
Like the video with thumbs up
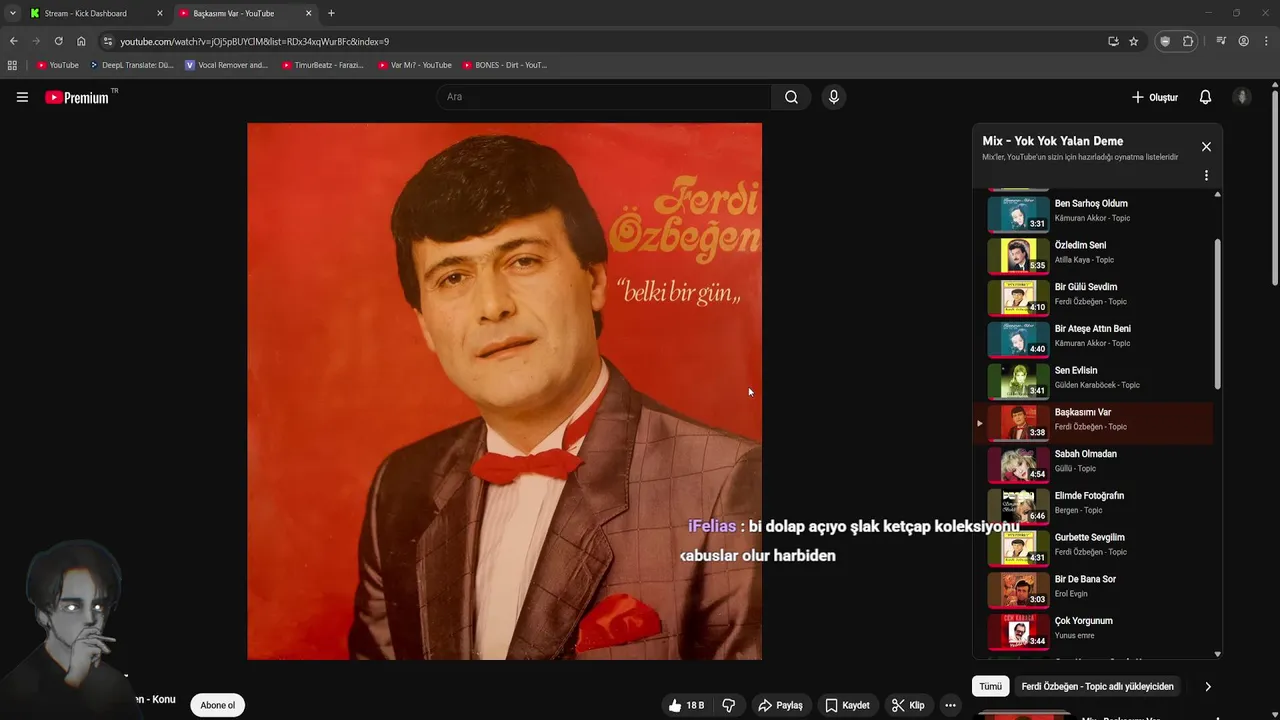click(x=686, y=705)
